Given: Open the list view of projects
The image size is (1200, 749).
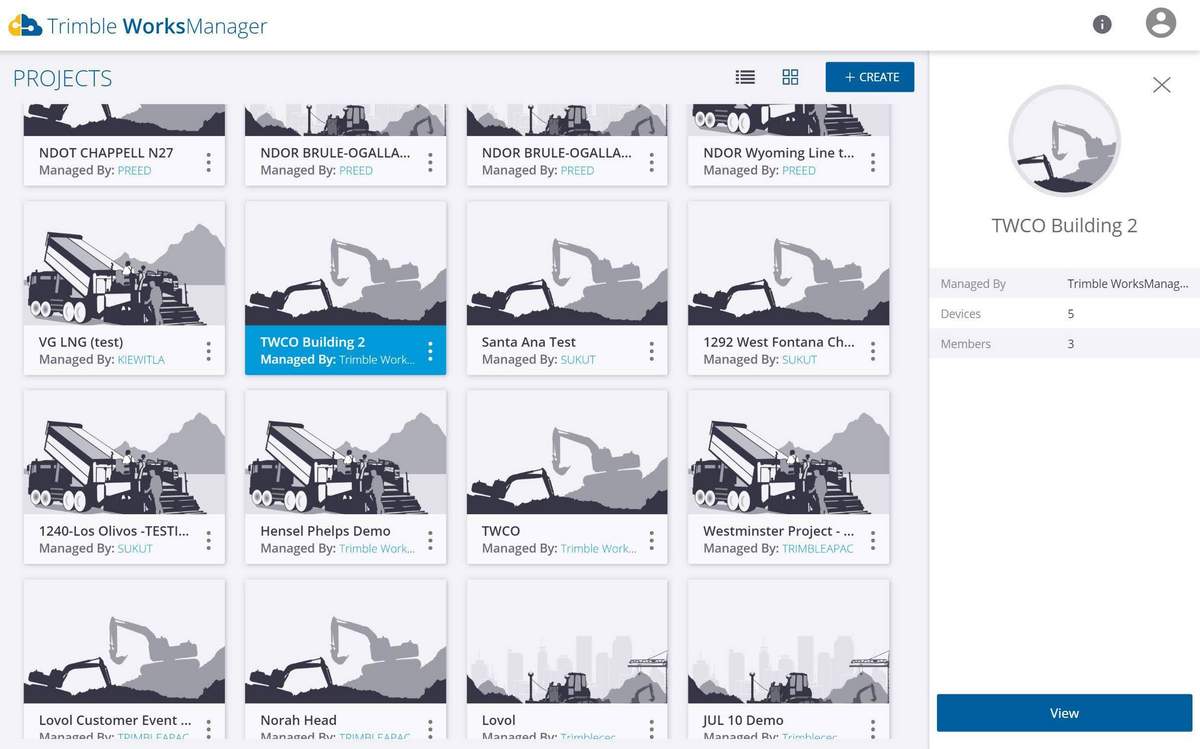Looking at the screenshot, I should 744,76.
